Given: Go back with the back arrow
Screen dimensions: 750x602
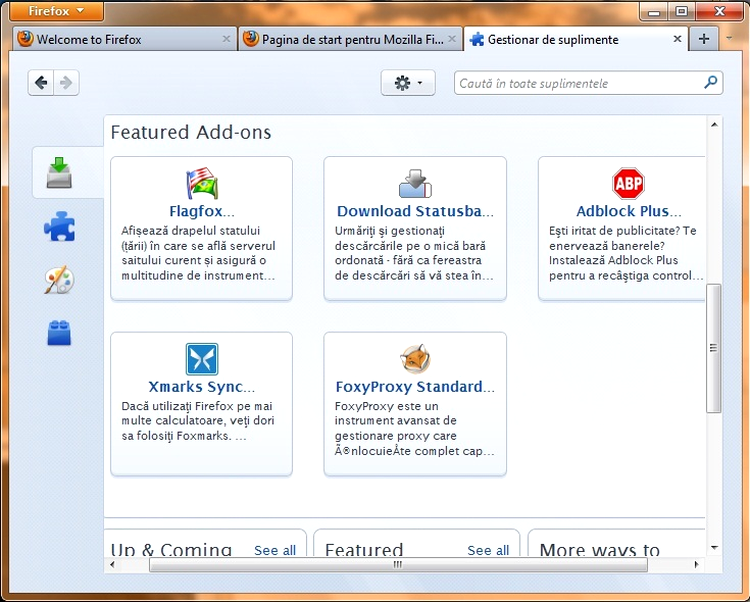Looking at the screenshot, I should pyautogui.click(x=41, y=83).
